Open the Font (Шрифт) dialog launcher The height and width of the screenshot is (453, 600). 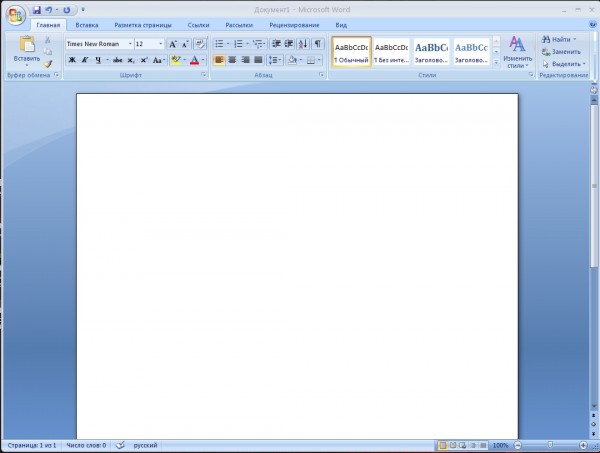tap(204, 75)
